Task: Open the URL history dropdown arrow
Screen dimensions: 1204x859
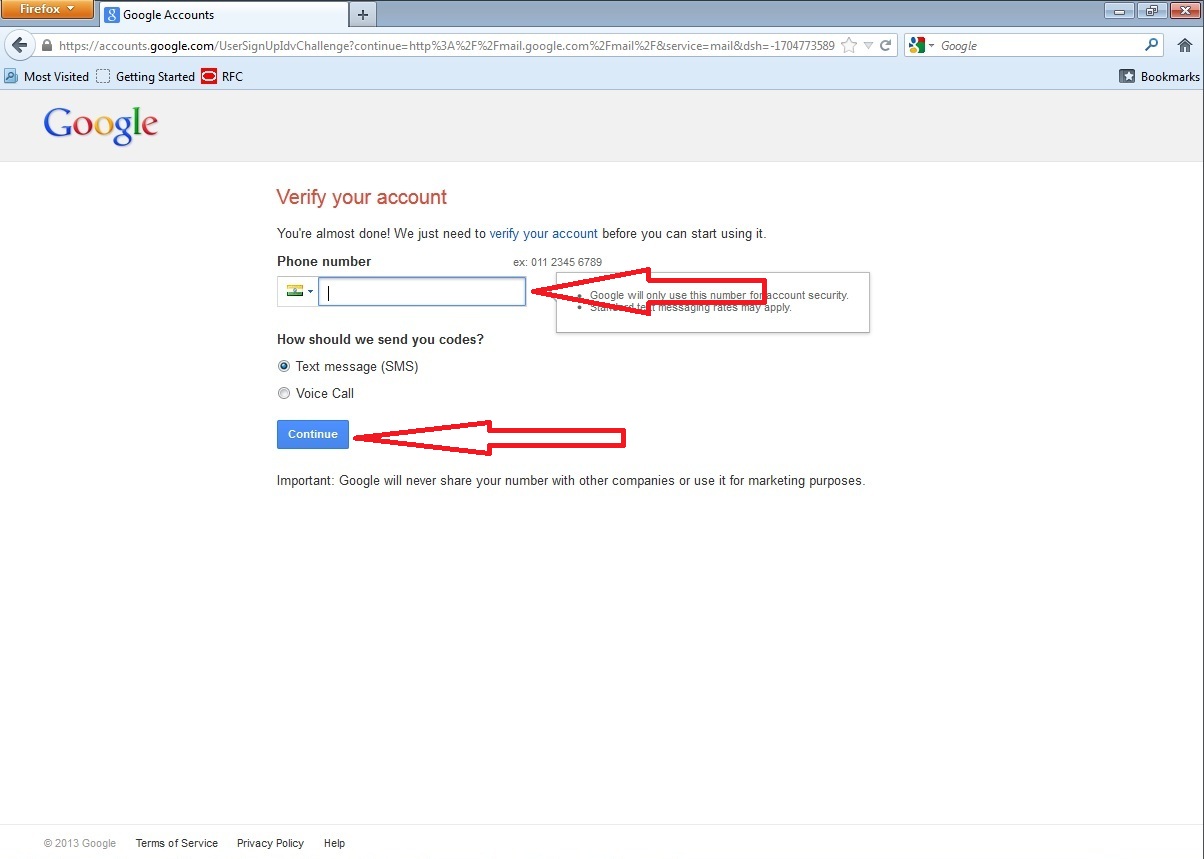Action: (x=868, y=46)
